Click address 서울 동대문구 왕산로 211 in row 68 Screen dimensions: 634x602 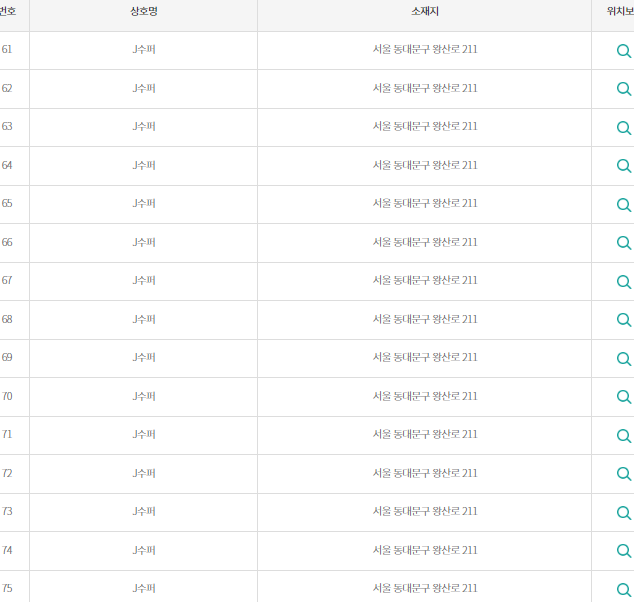[x=425, y=319]
